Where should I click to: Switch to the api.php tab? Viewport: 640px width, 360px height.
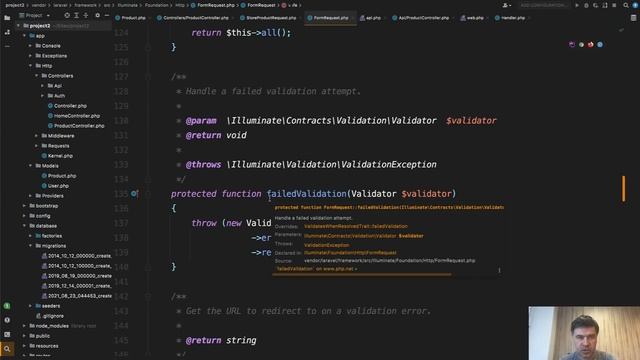pyautogui.click(x=370, y=18)
